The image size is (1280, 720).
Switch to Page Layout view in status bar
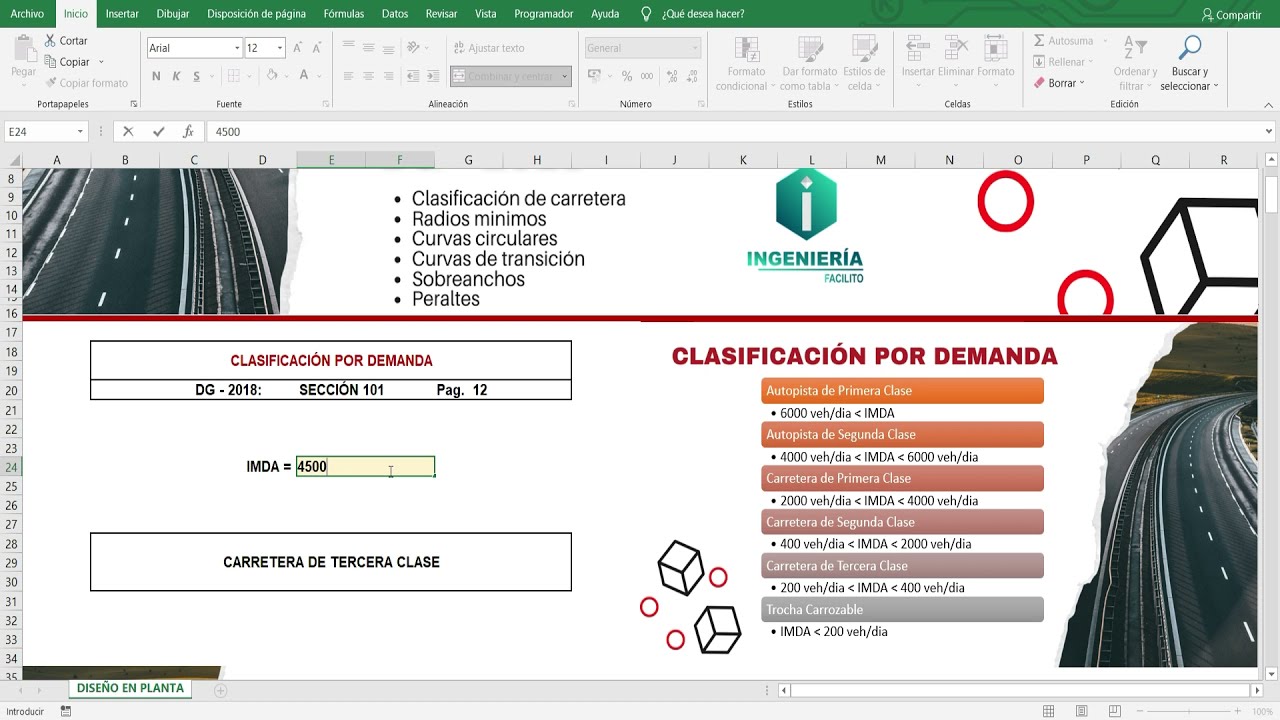tap(1081, 711)
